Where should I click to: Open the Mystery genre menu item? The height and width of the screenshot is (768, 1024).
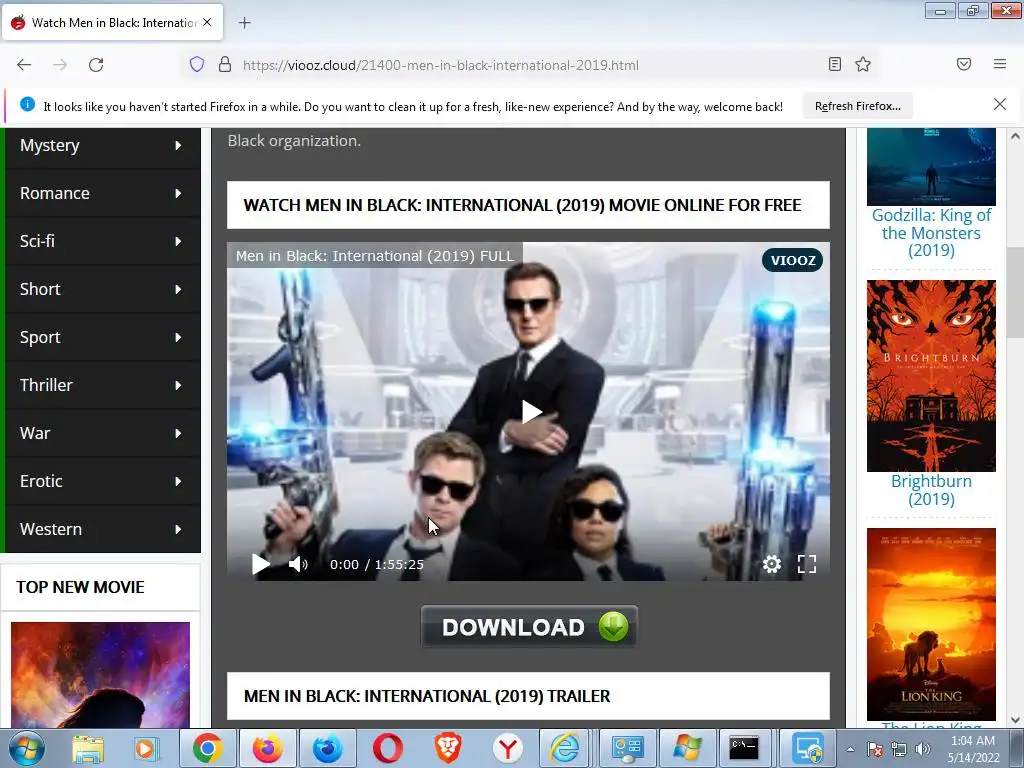tap(103, 146)
